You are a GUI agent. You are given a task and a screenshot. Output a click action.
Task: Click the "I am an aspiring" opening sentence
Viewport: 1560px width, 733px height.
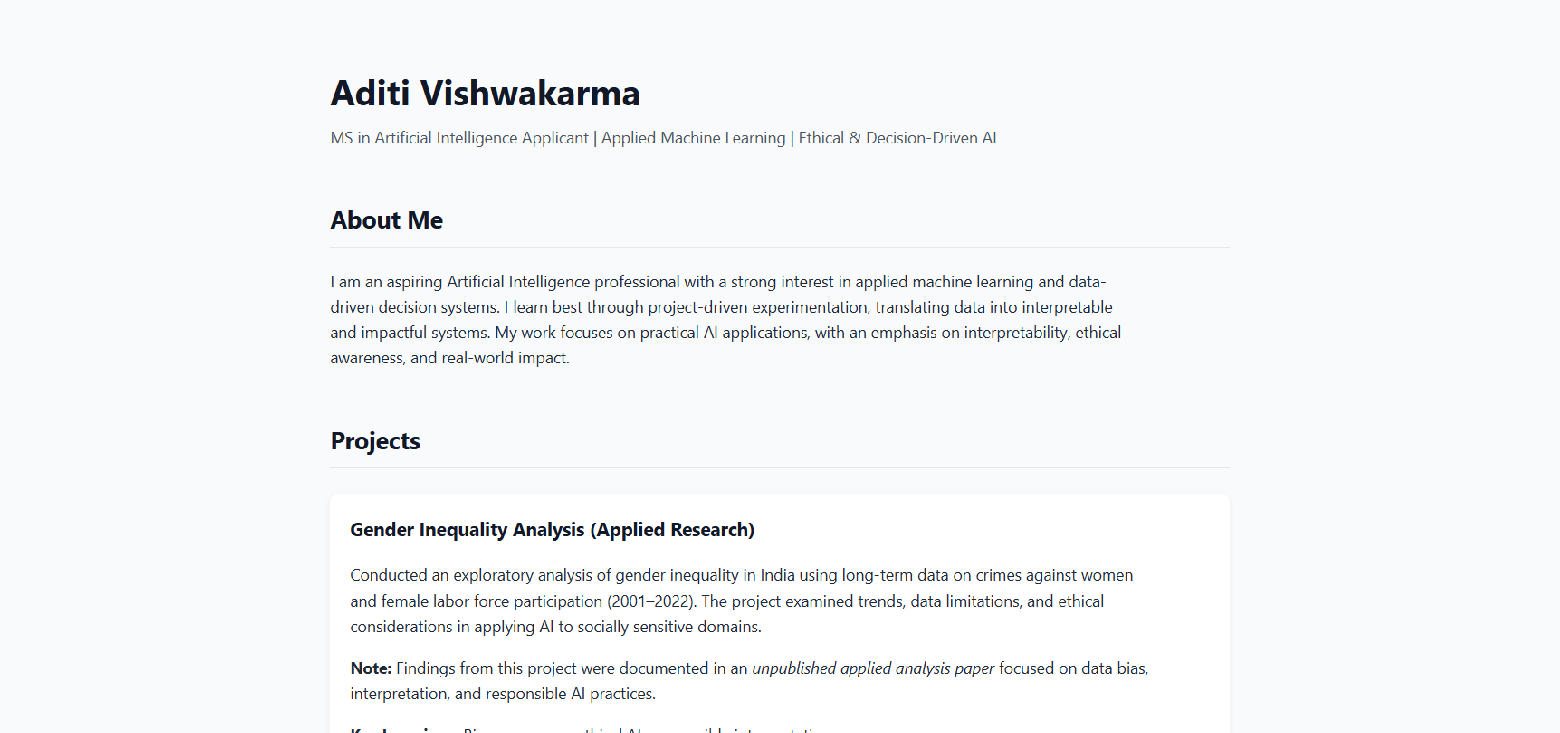coord(387,281)
